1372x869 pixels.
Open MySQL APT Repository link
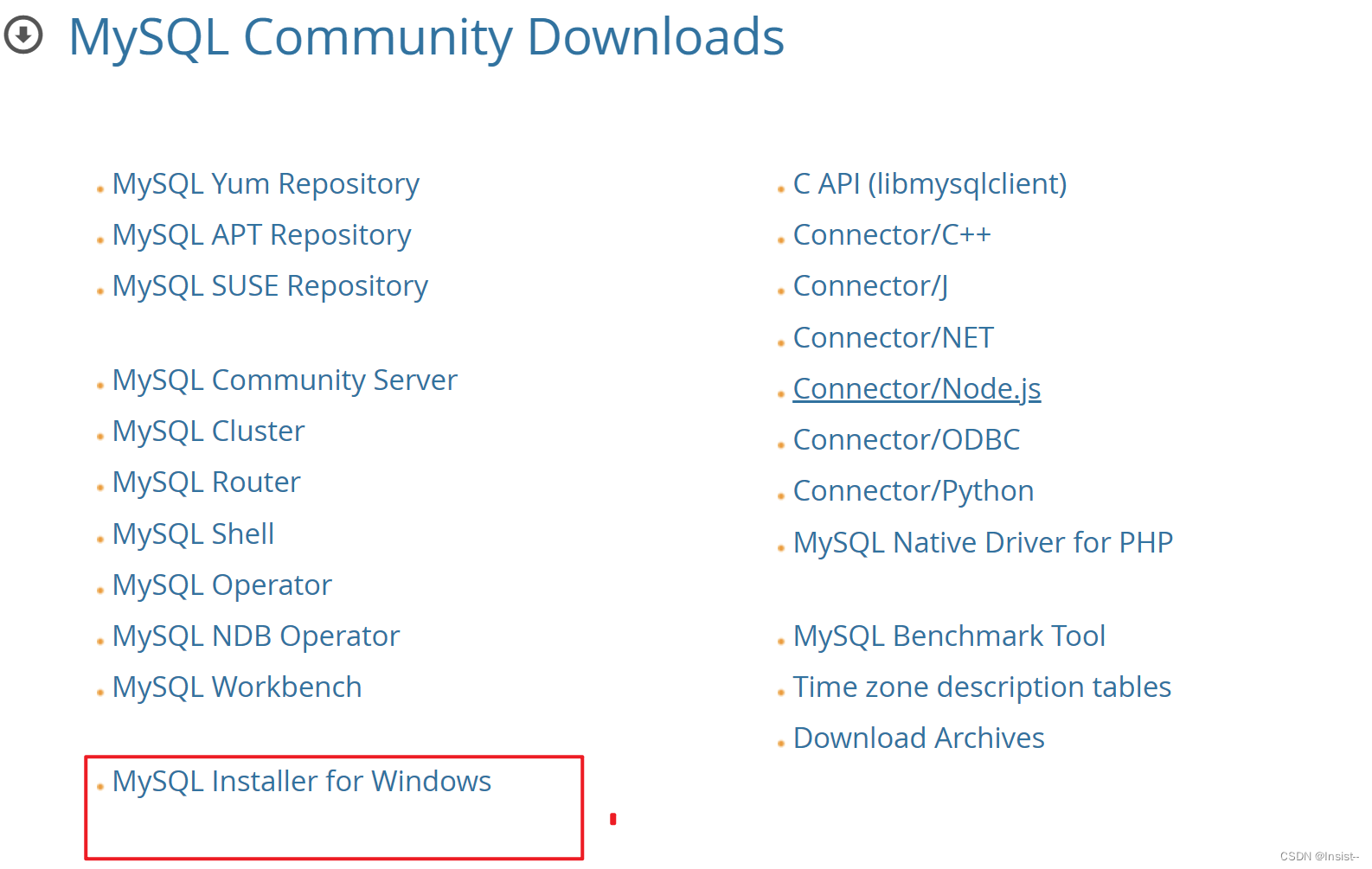click(261, 235)
